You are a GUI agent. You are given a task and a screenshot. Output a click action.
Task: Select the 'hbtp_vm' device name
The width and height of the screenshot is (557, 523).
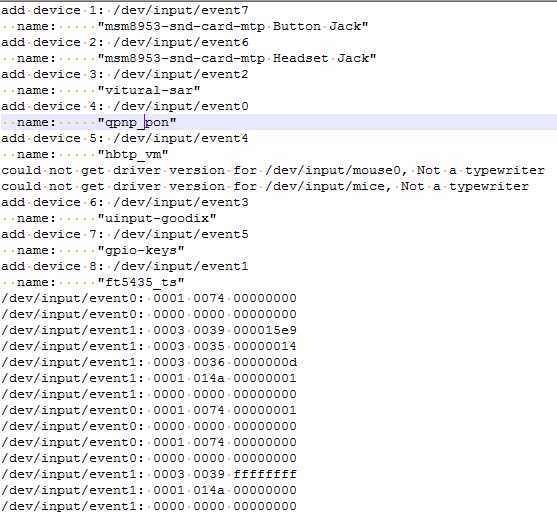click(133, 154)
